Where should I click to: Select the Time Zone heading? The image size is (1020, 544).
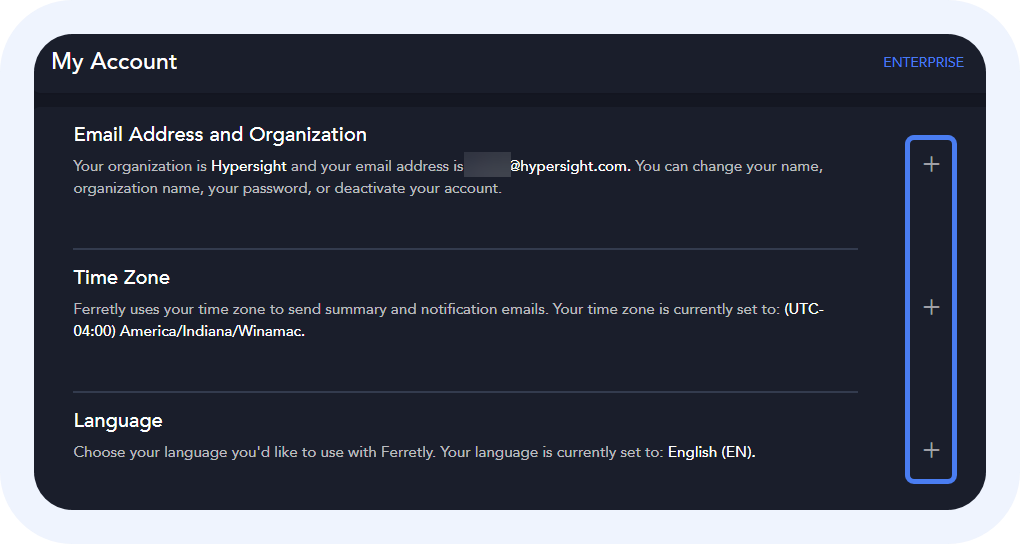[x=122, y=277]
